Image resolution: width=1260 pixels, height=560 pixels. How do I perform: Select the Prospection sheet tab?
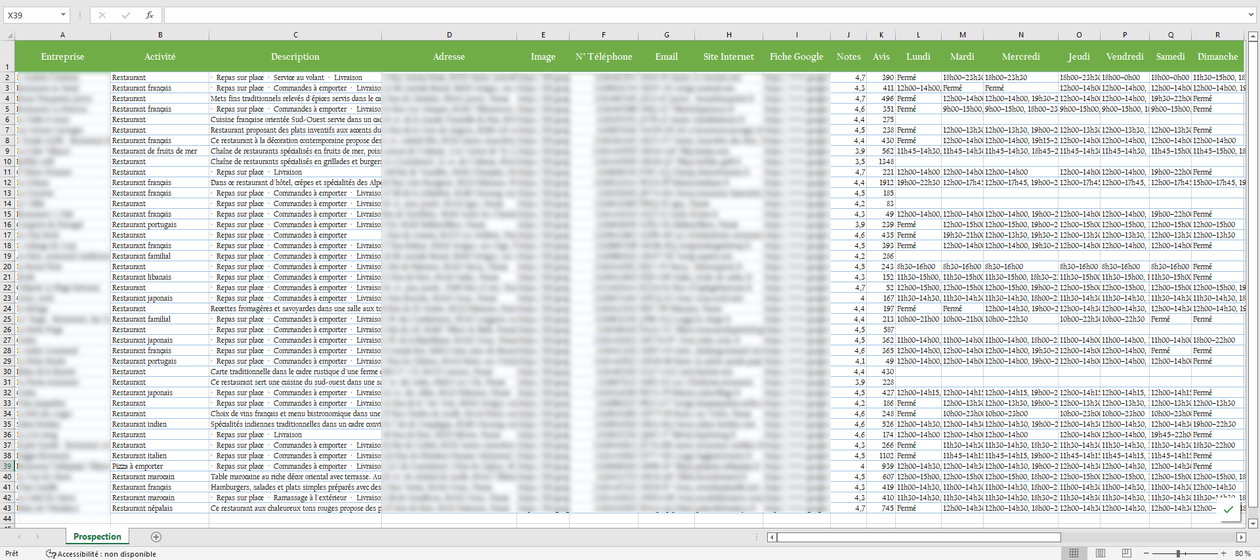tap(97, 537)
